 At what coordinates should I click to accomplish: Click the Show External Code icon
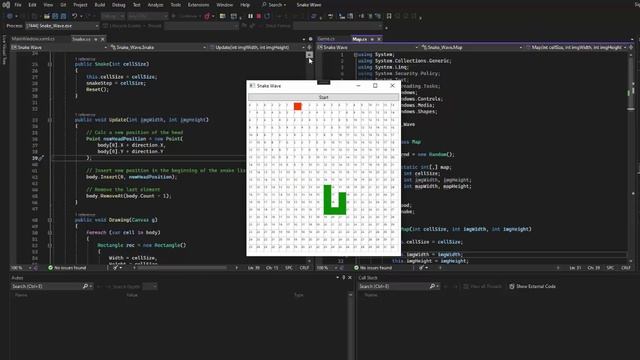[511, 287]
